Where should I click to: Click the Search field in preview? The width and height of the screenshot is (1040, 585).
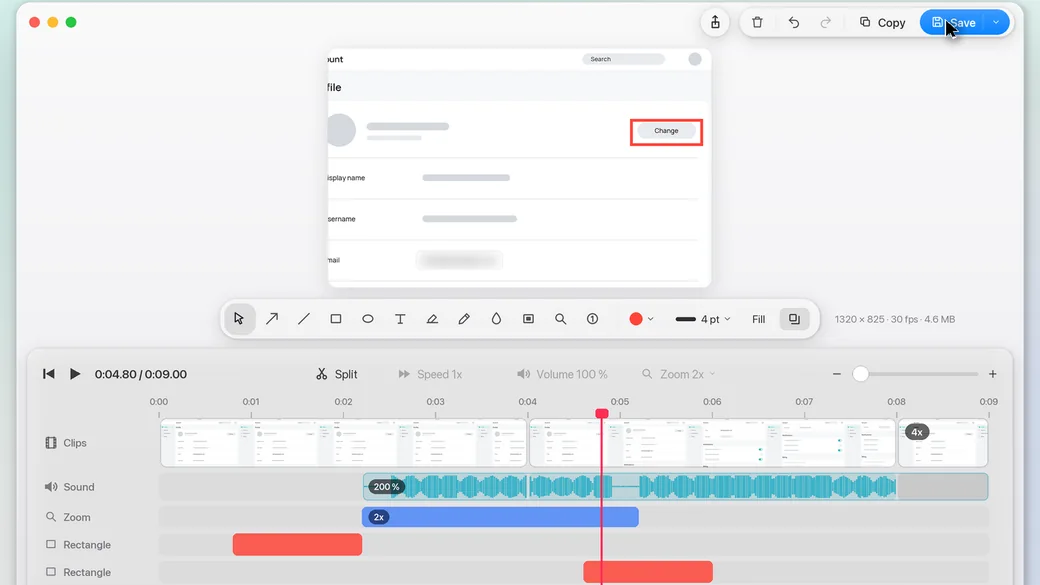pos(623,59)
